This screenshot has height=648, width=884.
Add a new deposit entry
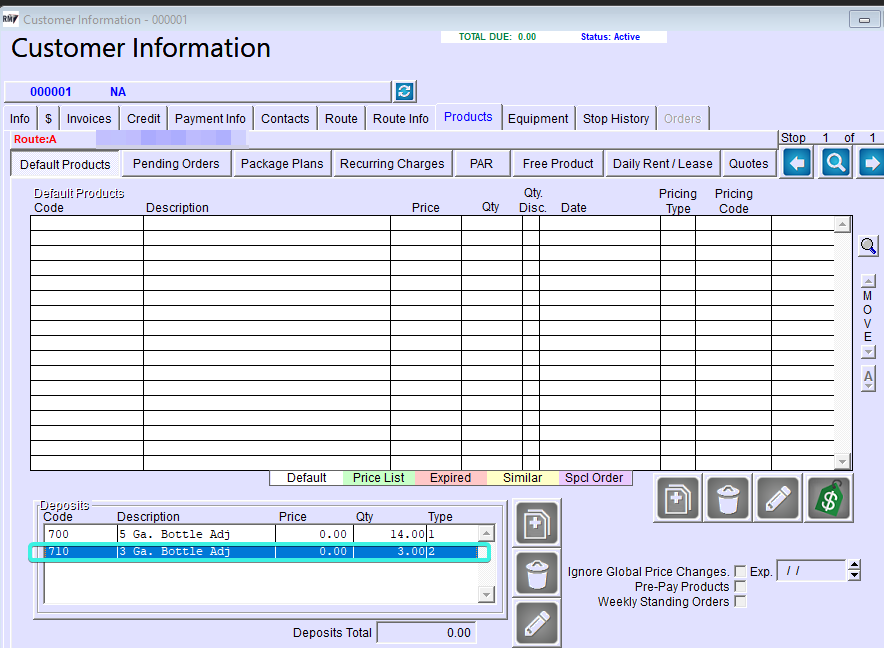[x=537, y=524]
